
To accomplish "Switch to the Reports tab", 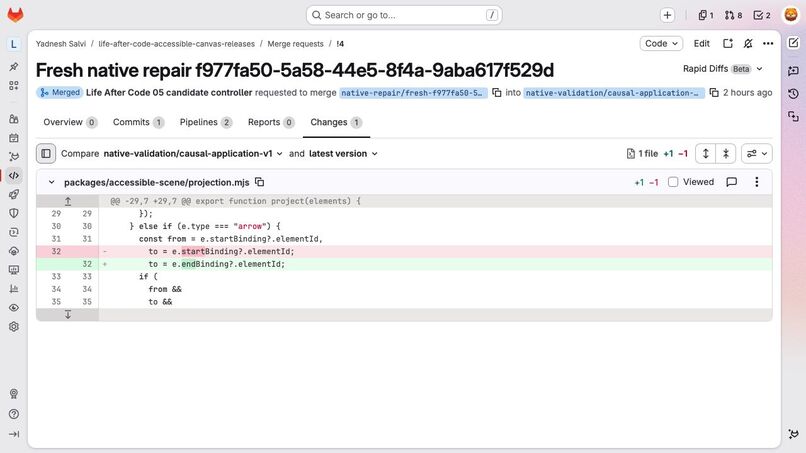I will (x=271, y=122).
